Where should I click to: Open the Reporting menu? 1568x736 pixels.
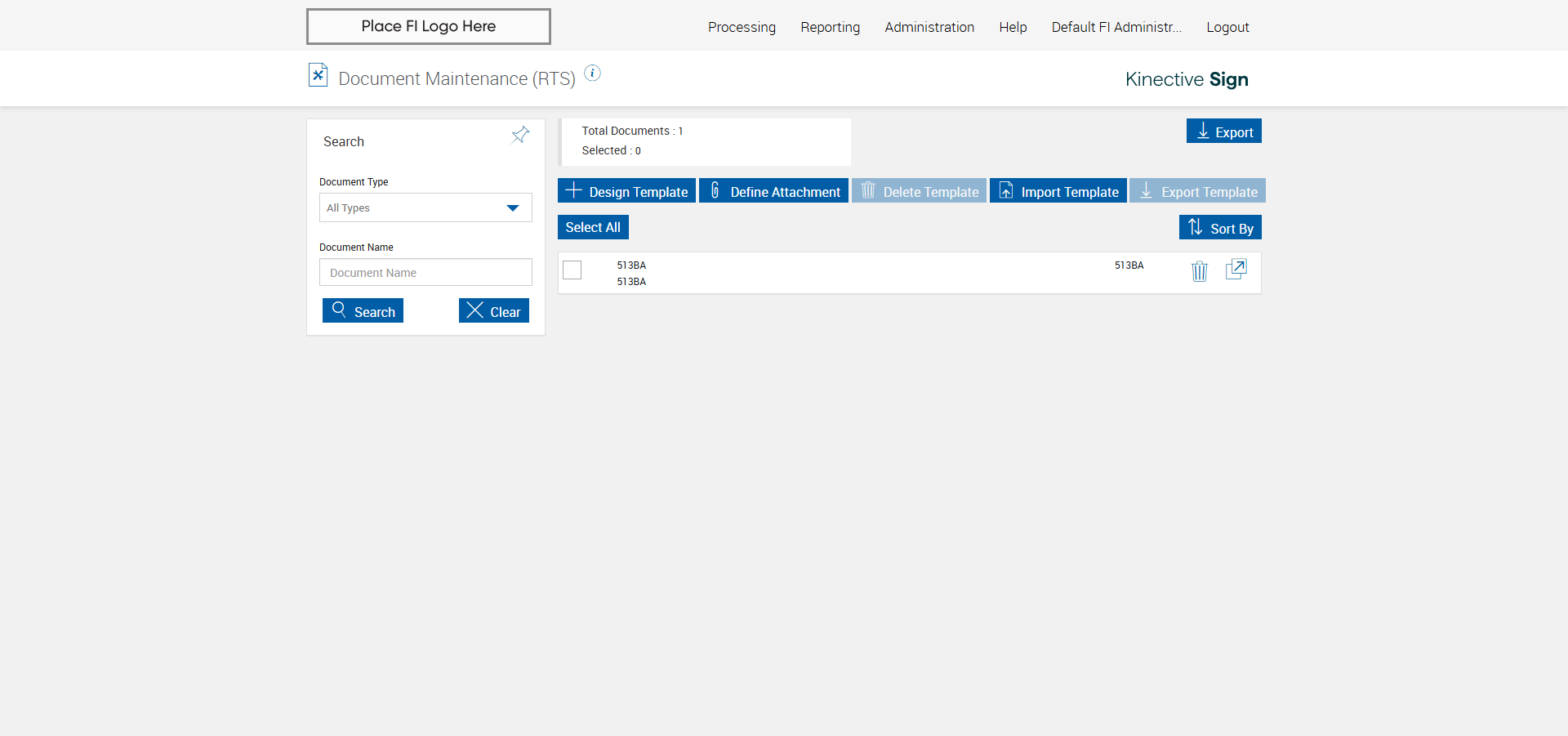(x=830, y=27)
